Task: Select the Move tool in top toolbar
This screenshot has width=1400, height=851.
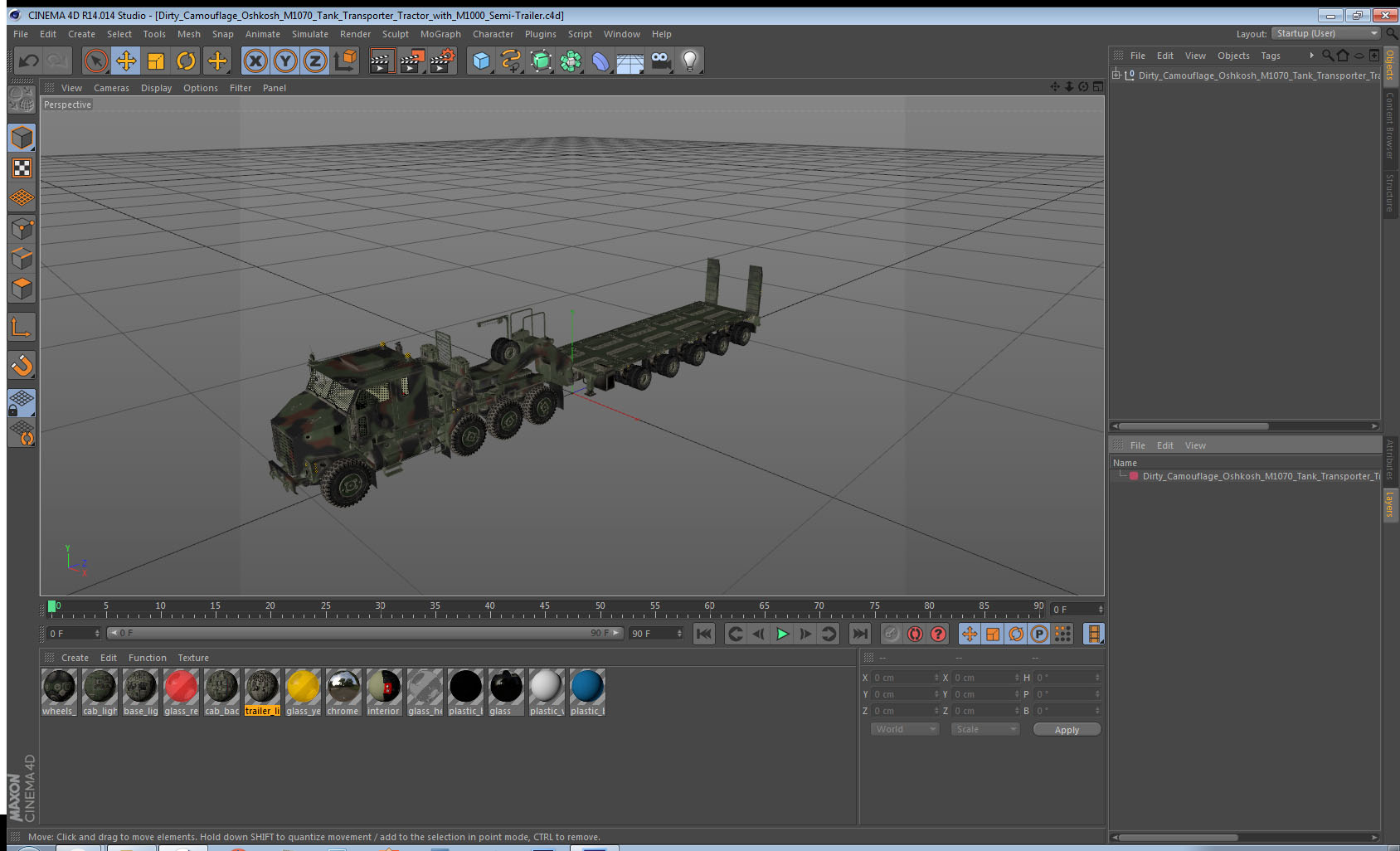Action: pos(126,61)
